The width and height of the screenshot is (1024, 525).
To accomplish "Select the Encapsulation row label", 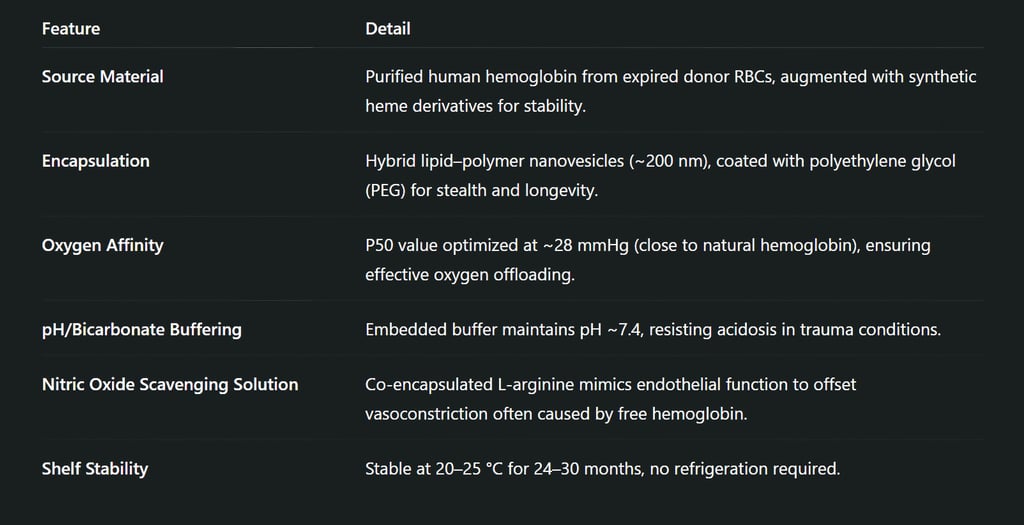I will [x=95, y=161].
